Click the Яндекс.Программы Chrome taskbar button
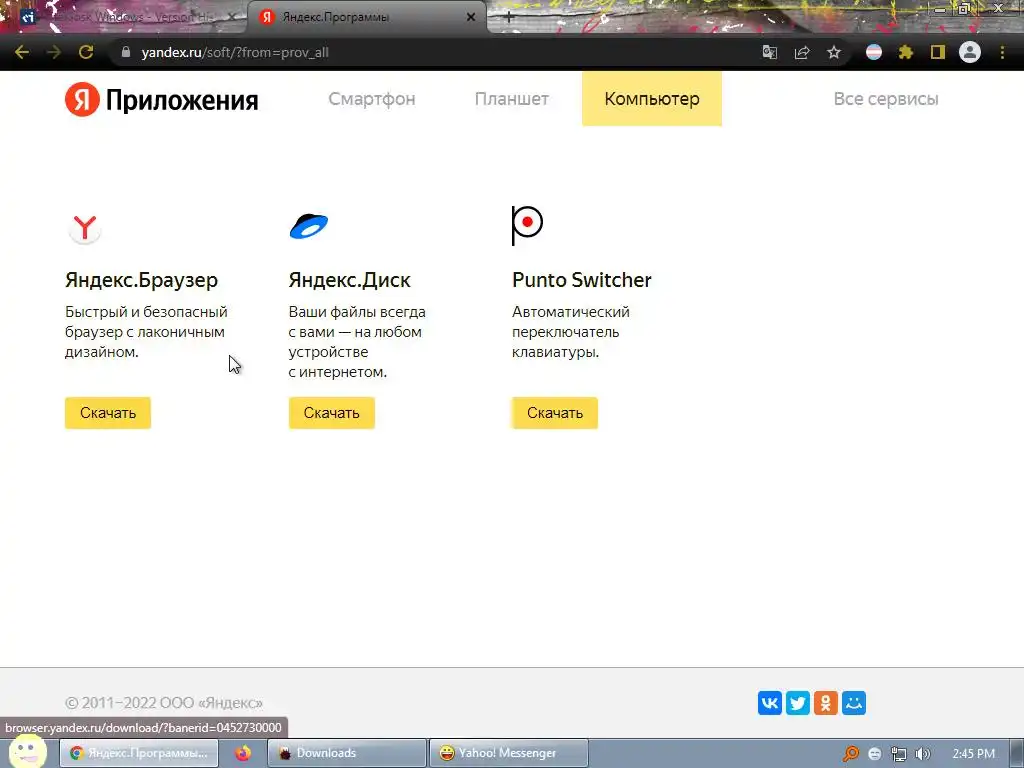Screen dimensions: 1024x768 click(139, 753)
